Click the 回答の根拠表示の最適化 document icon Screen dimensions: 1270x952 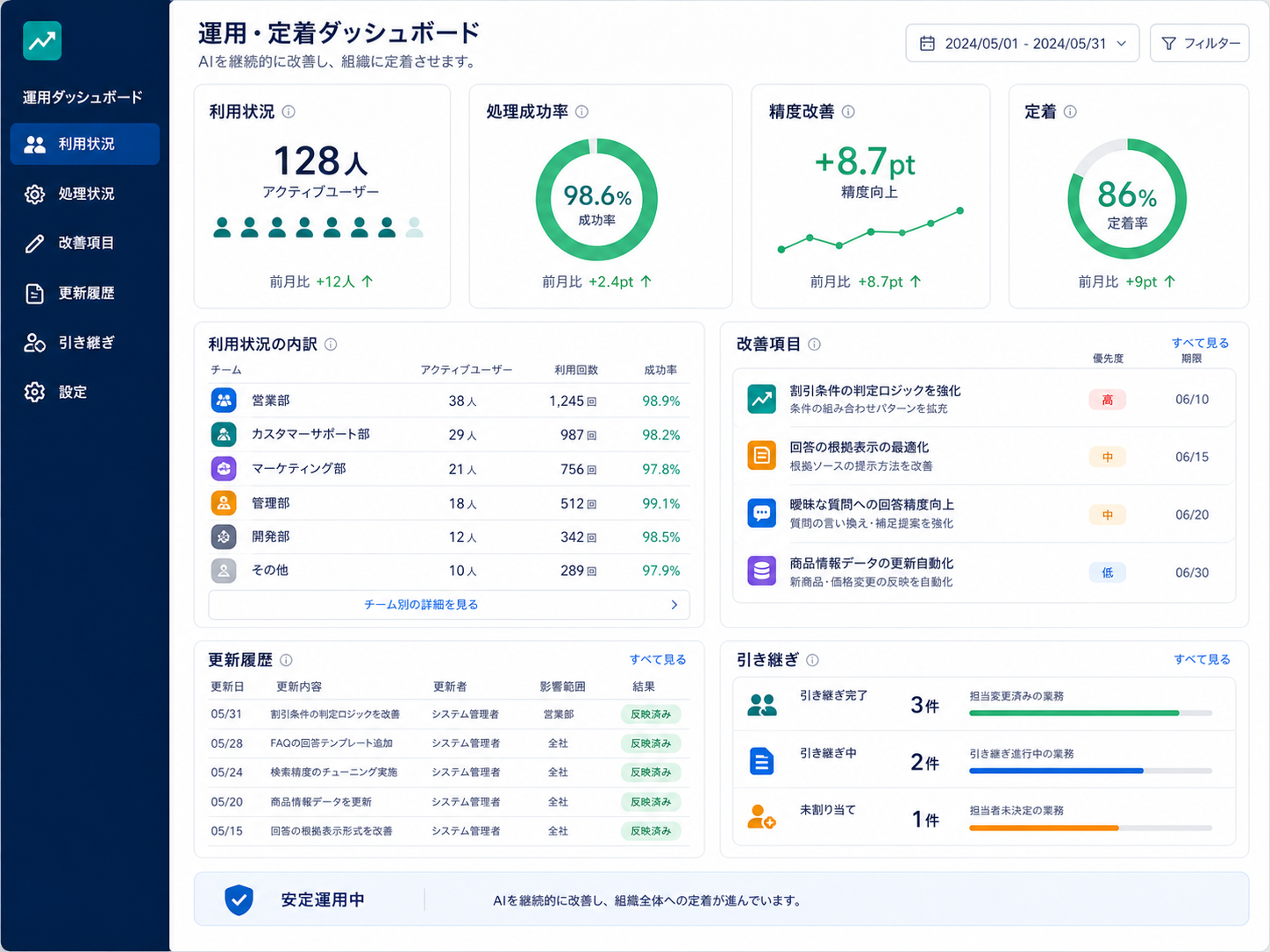point(761,456)
